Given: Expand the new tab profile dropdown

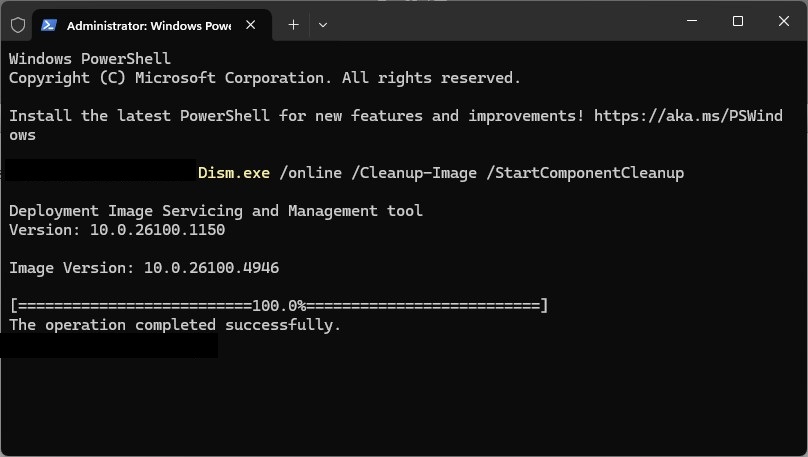Looking at the screenshot, I should tap(323, 25).
